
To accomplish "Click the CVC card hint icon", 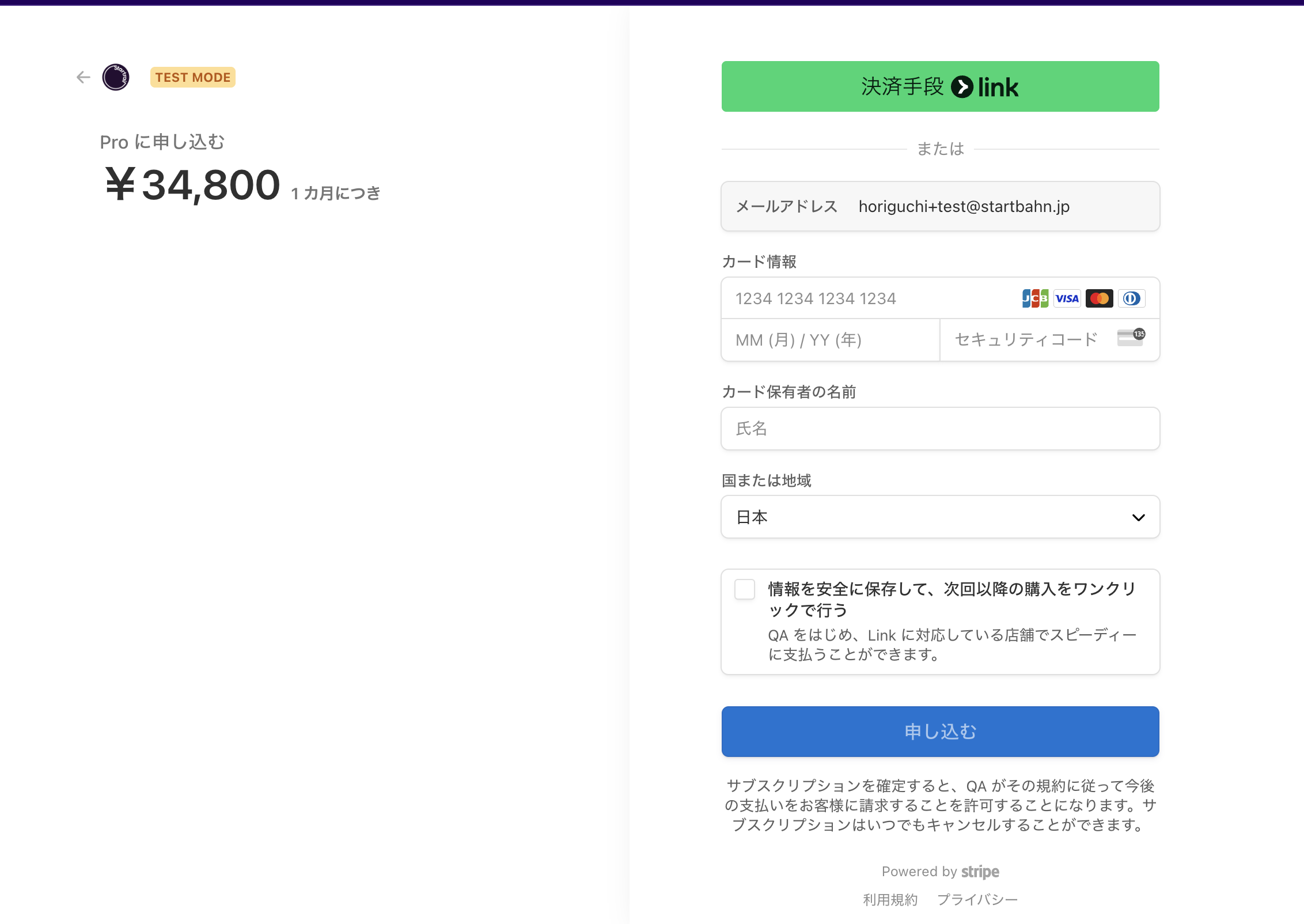I will tap(1131, 338).
